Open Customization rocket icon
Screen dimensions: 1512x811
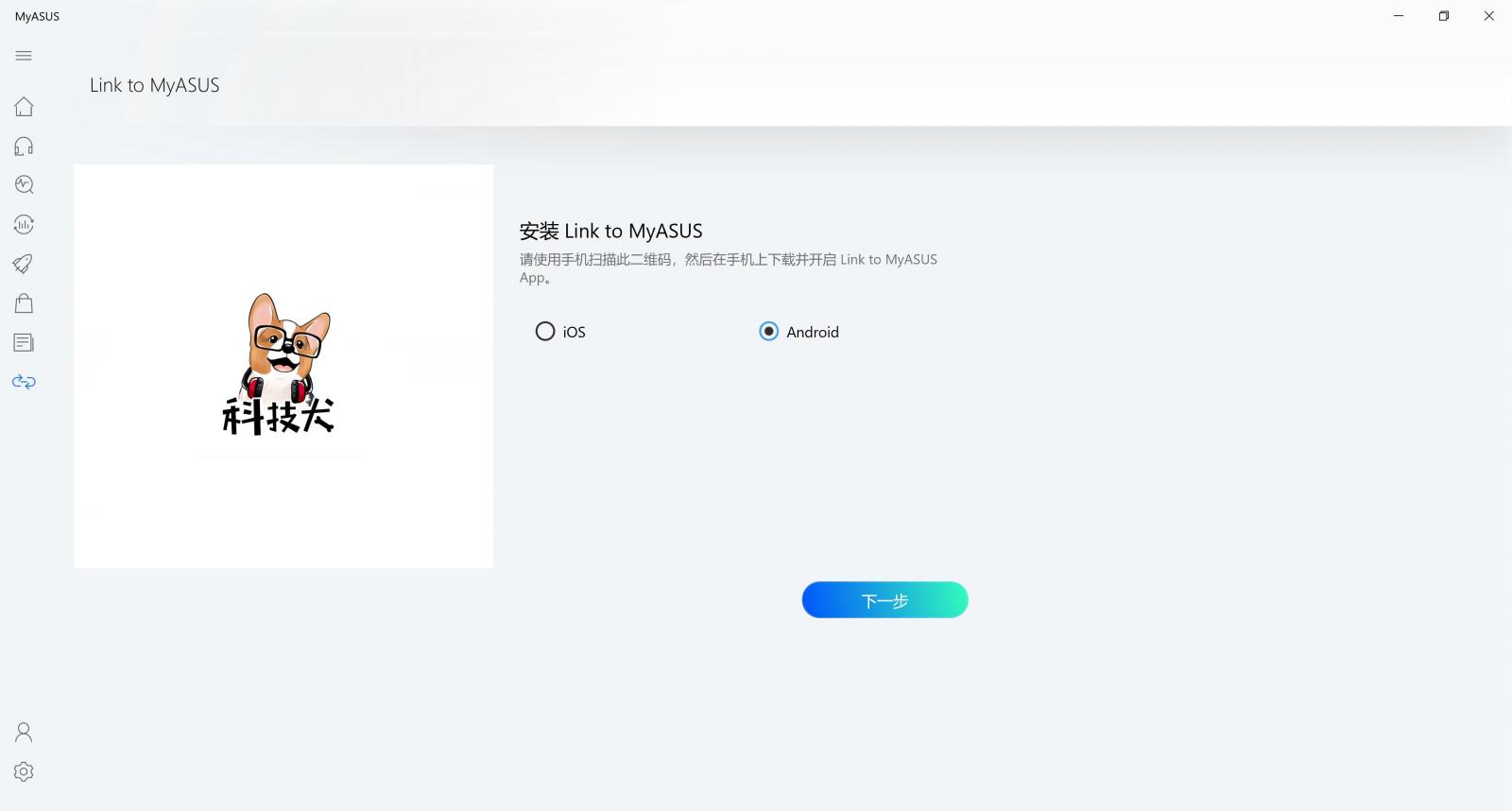[x=24, y=264]
